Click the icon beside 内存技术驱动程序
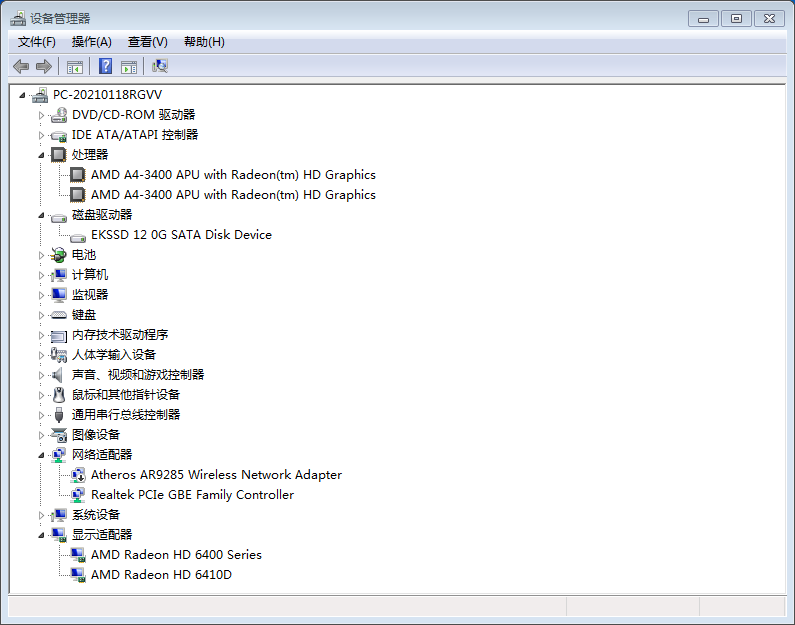 [59, 336]
